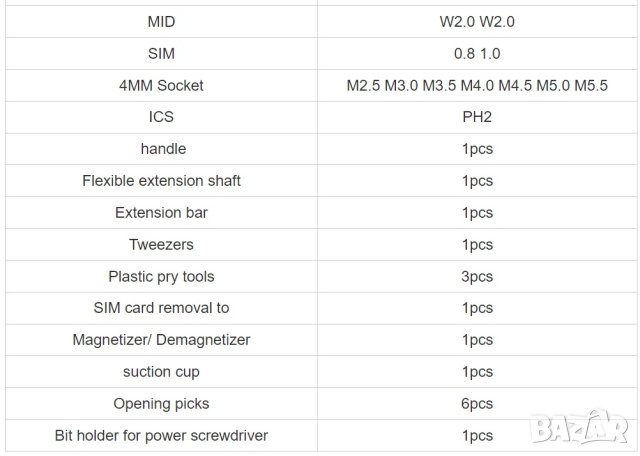Image resolution: width=640 pixels, height=456 pixels.
Task: Select Bit holder for power screwdriver label
Action: pyautogui.click(x=161, y=436)
